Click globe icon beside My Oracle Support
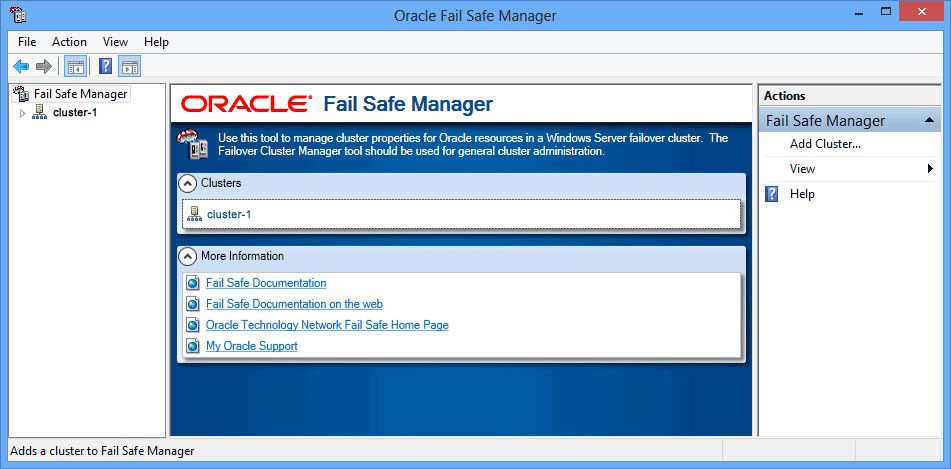 coord(193,346)
